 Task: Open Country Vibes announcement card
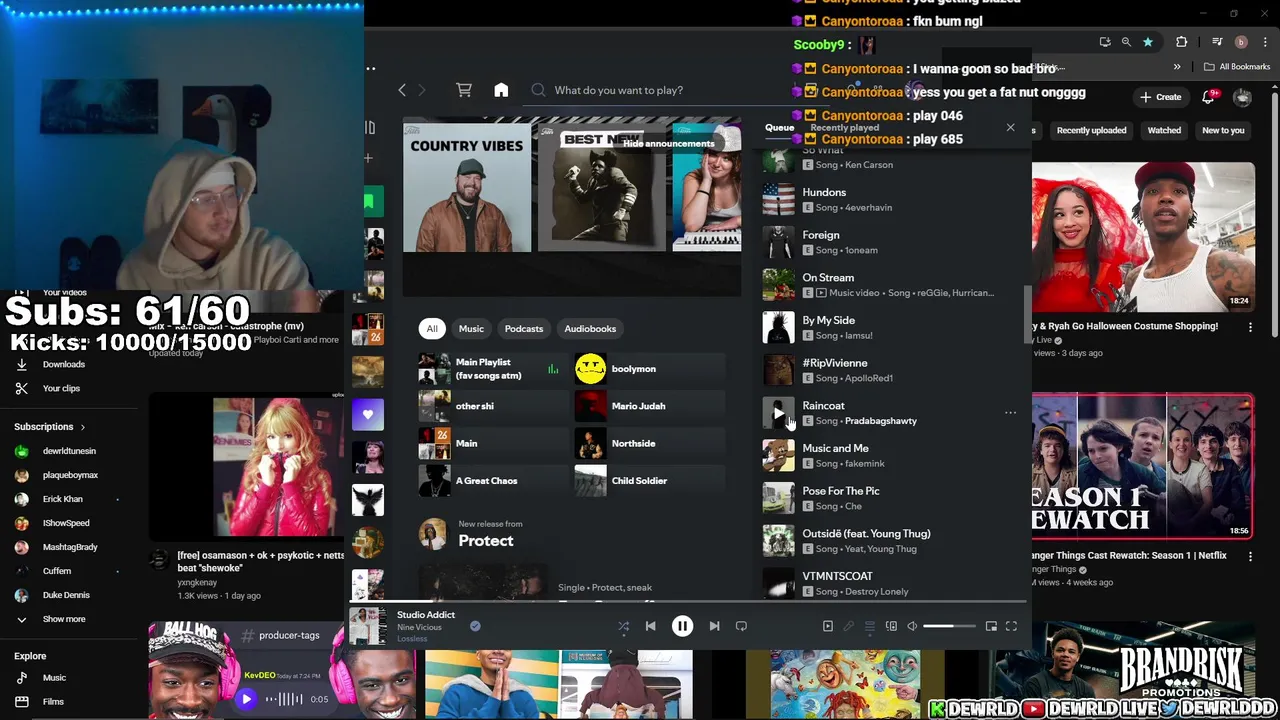point(467,187)
